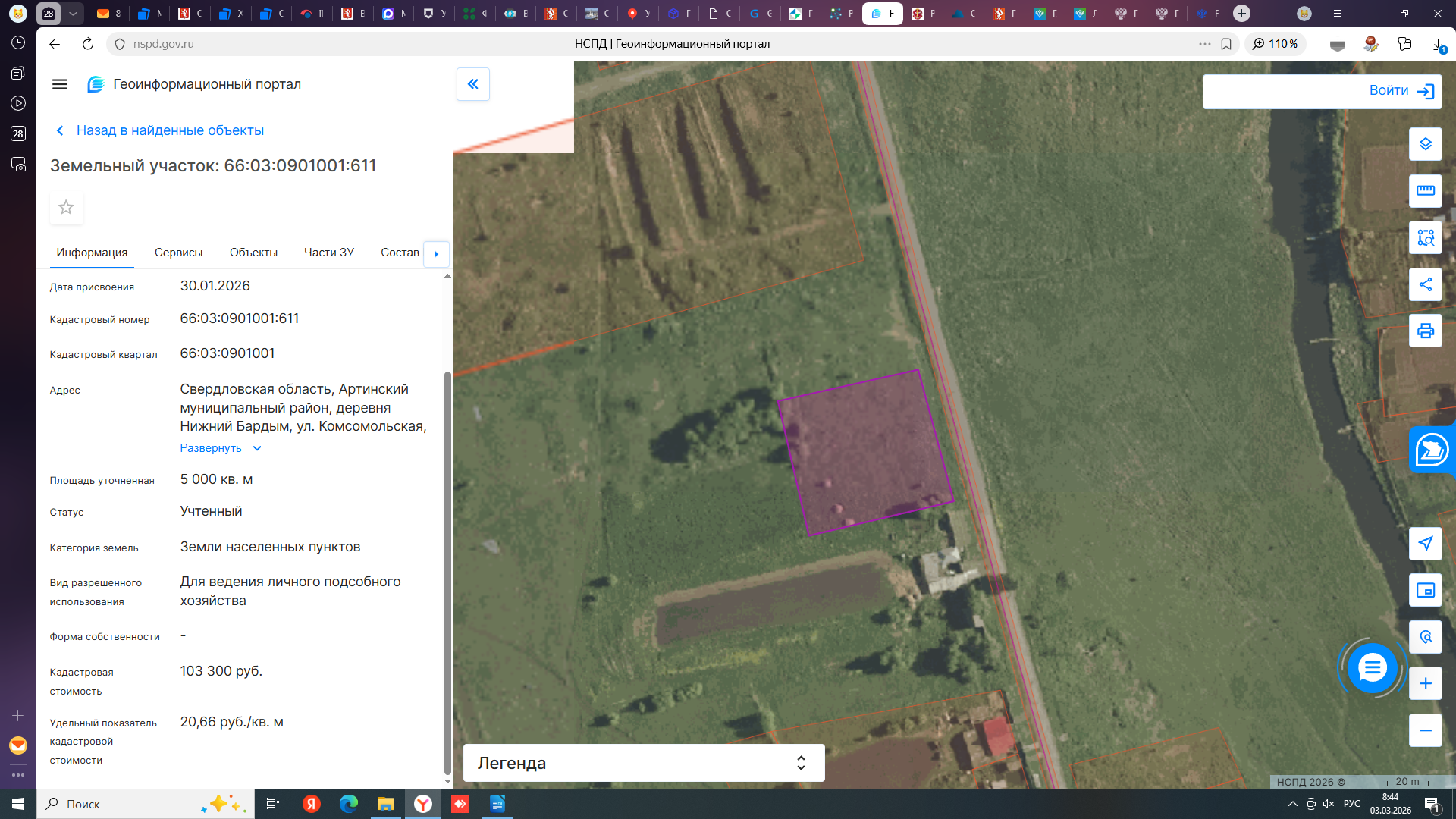Click the share map icon
Screen dimensions: 1456x819
pyautogui.click(x=1425, y=285)
